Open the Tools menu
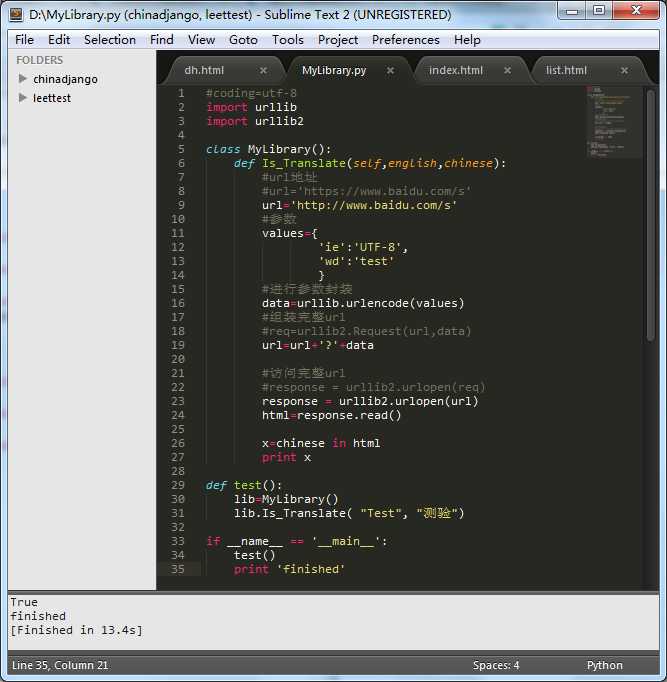667x682 pixels. click(x=287, y=40)
